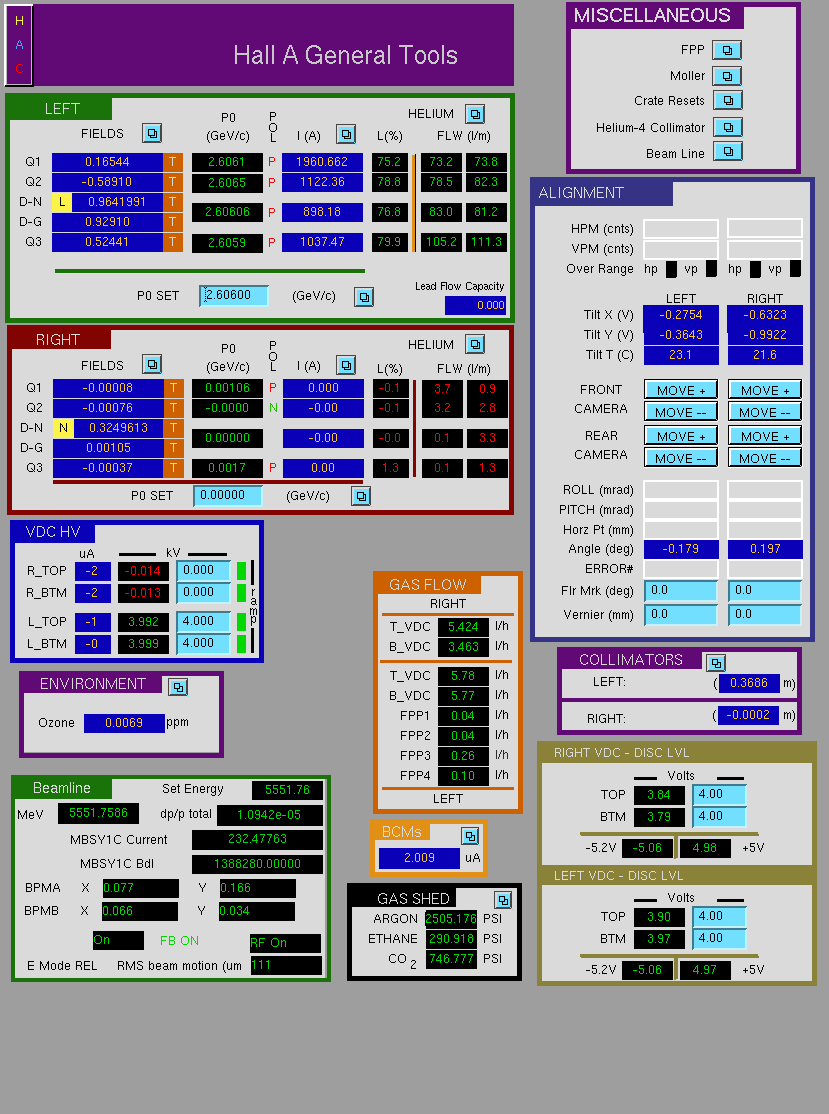
Task: Click LEFT D-N 'L' status indicator
Action: (x=62, y=202)
